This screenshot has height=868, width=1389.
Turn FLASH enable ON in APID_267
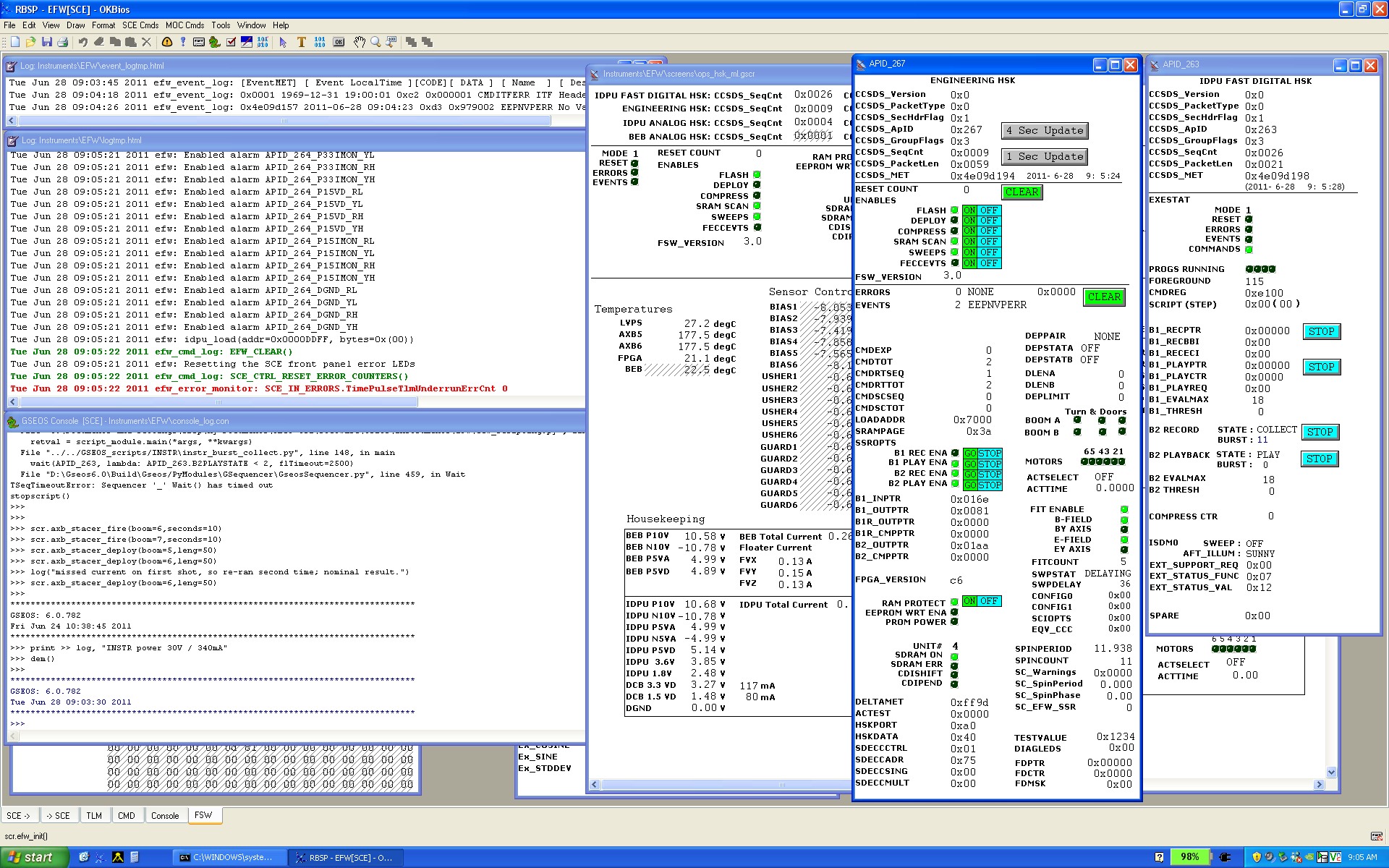[969, 210]
